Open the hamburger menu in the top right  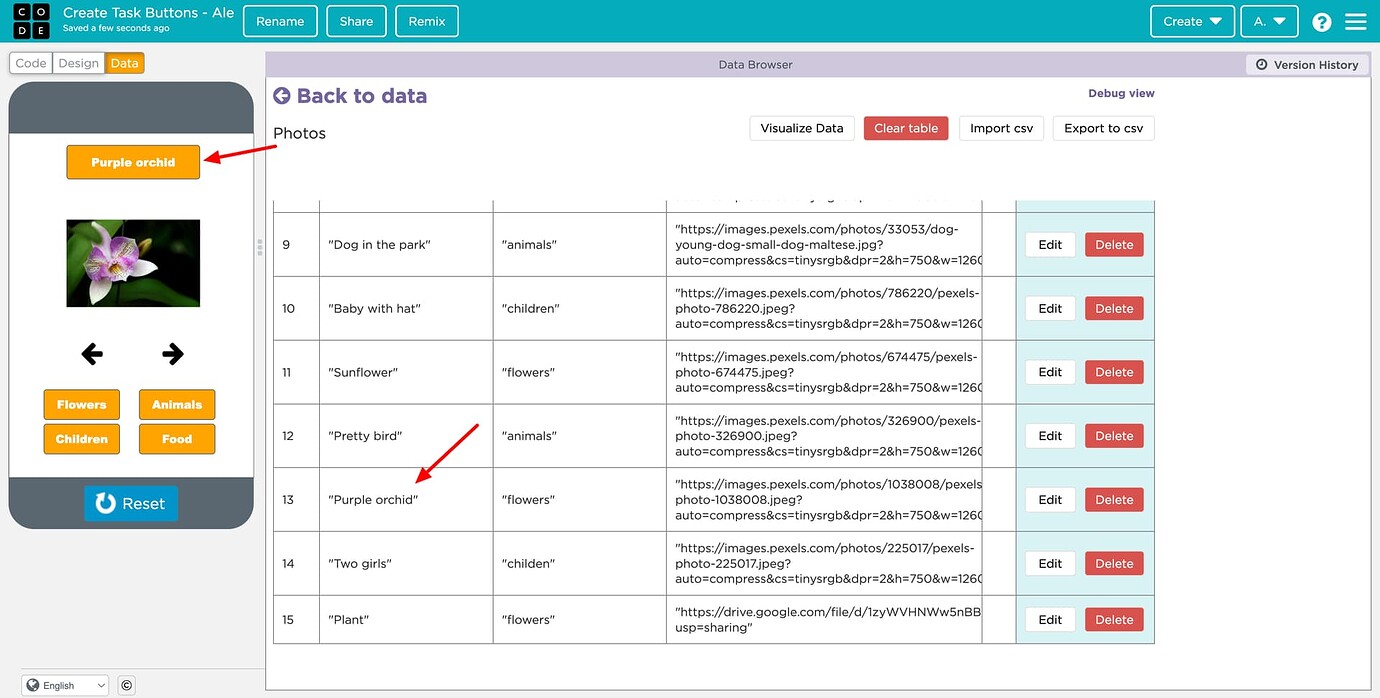click(1356, 21)
